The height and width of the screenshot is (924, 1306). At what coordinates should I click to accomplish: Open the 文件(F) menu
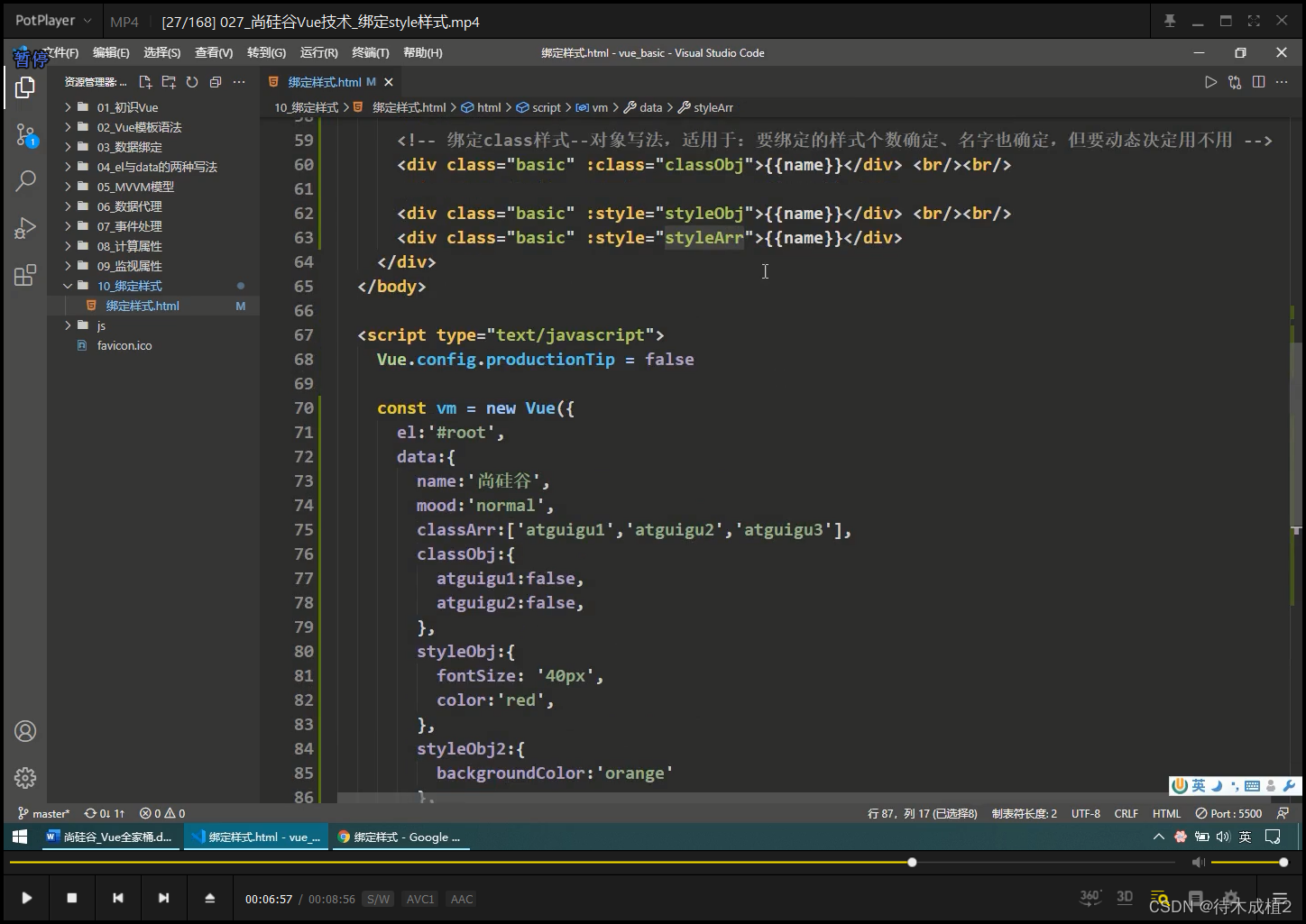pos(60,53)
